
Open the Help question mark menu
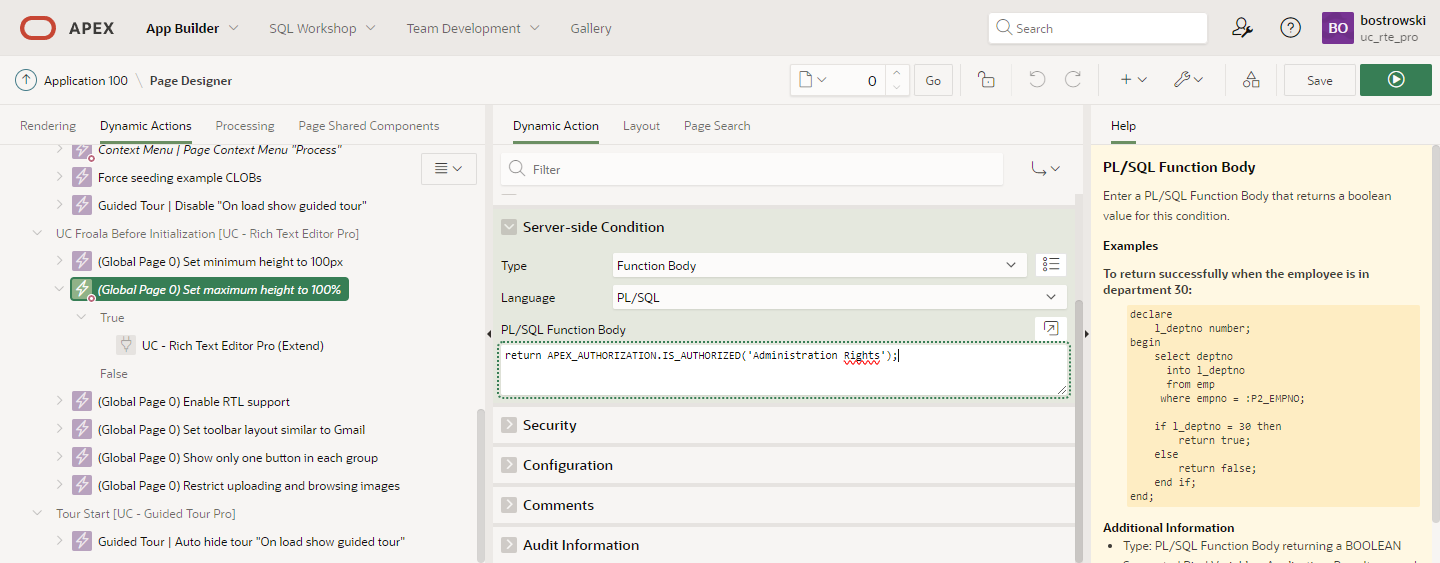point(1291,28)
